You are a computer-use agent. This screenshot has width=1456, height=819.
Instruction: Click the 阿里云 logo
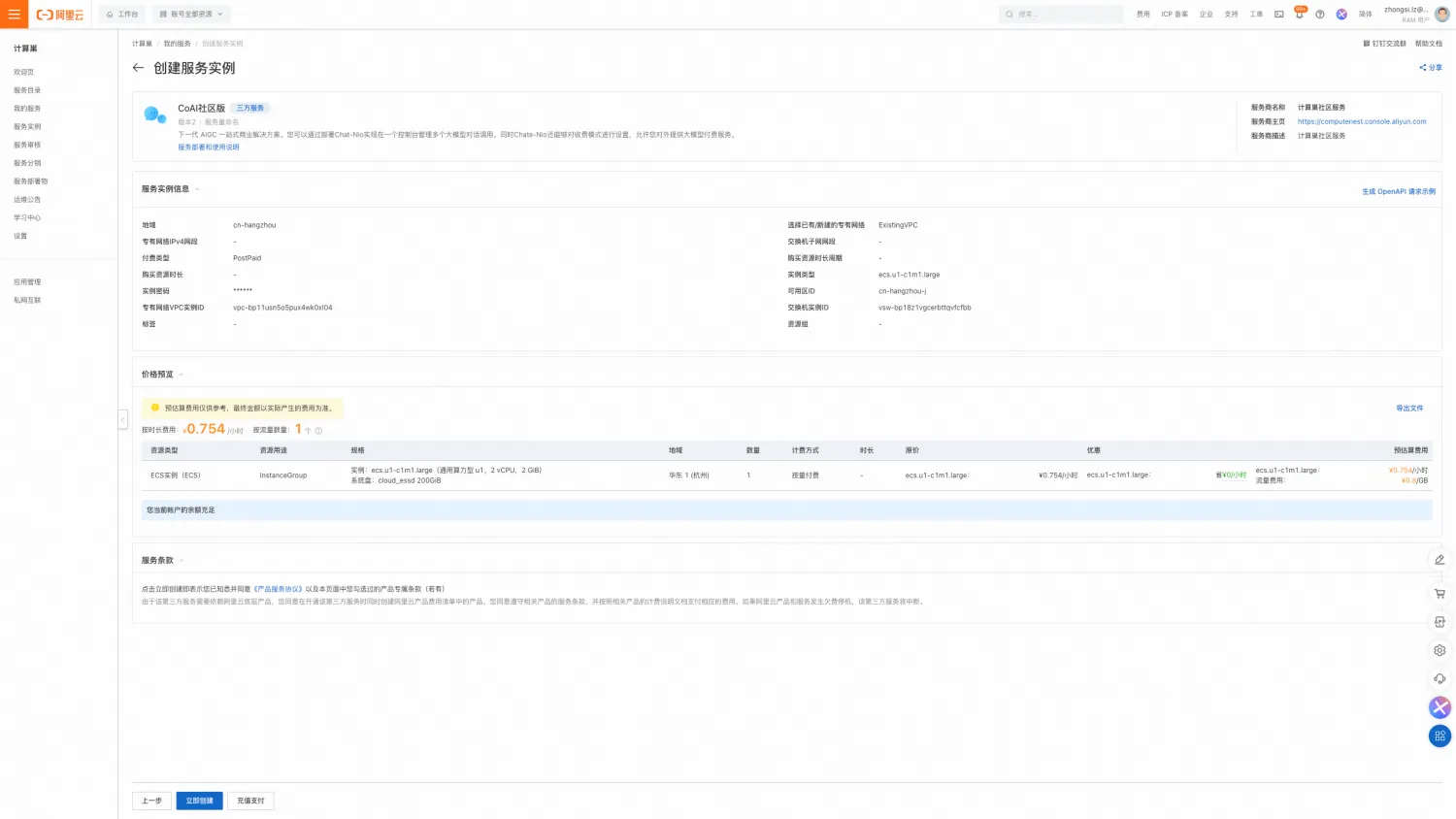click(60, 15)
